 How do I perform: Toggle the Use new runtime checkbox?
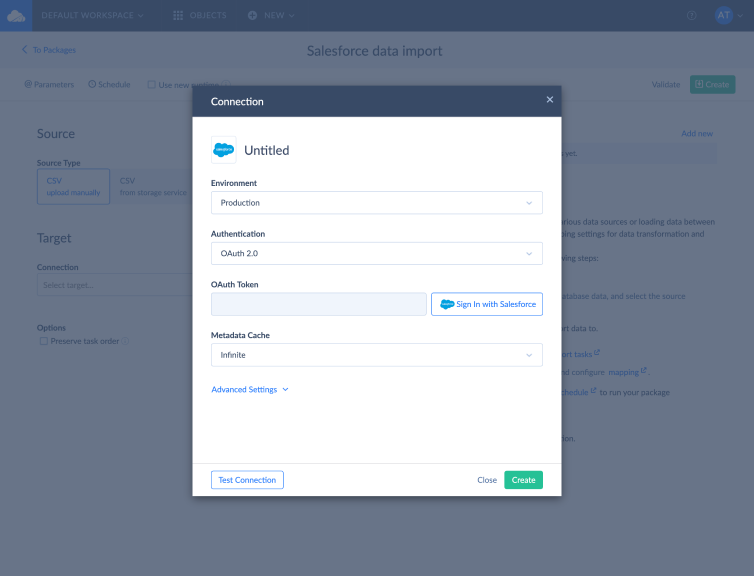coord(151,85)
